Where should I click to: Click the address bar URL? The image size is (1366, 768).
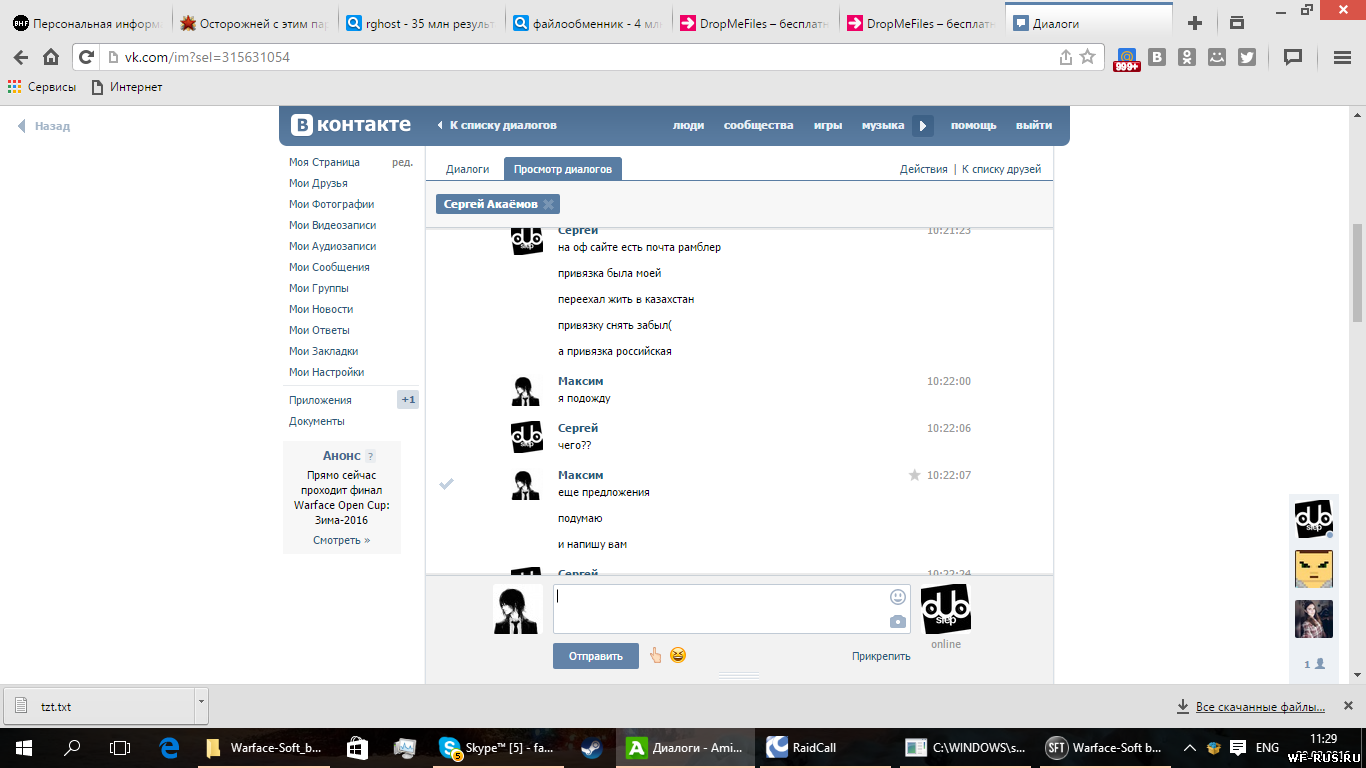(207, 58)
